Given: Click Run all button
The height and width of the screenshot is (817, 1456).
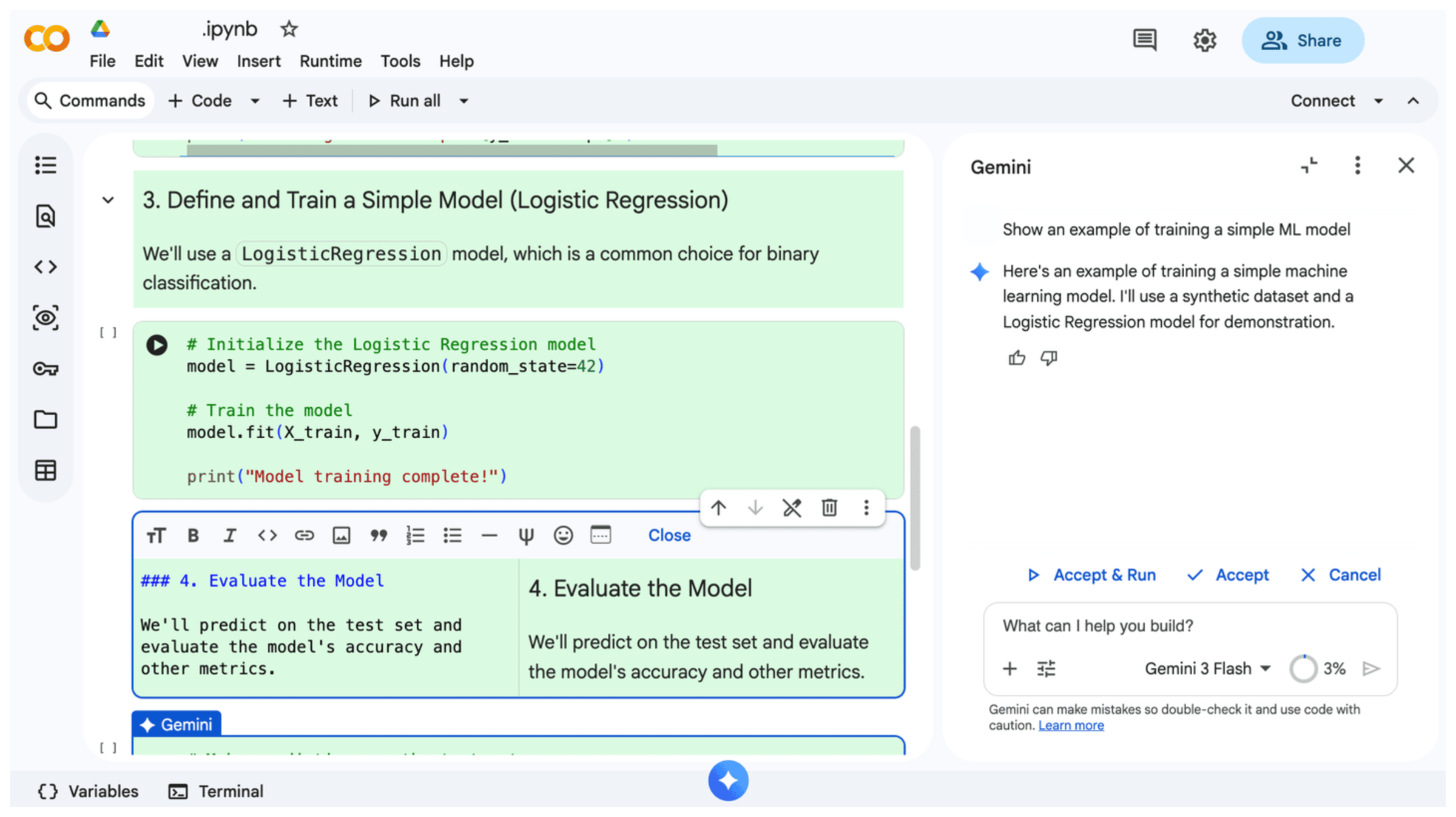Looking at the screenshot, I should pyautogui.click(x=405, y=101).
